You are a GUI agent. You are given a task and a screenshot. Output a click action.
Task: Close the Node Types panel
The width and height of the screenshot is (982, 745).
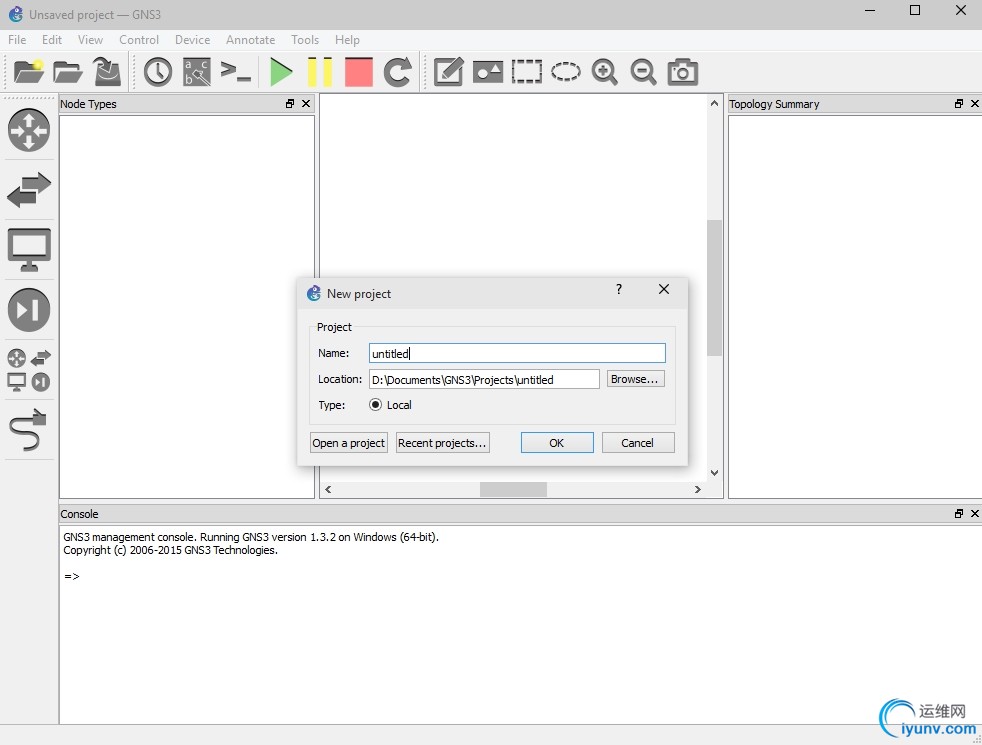tap(306, 104)
